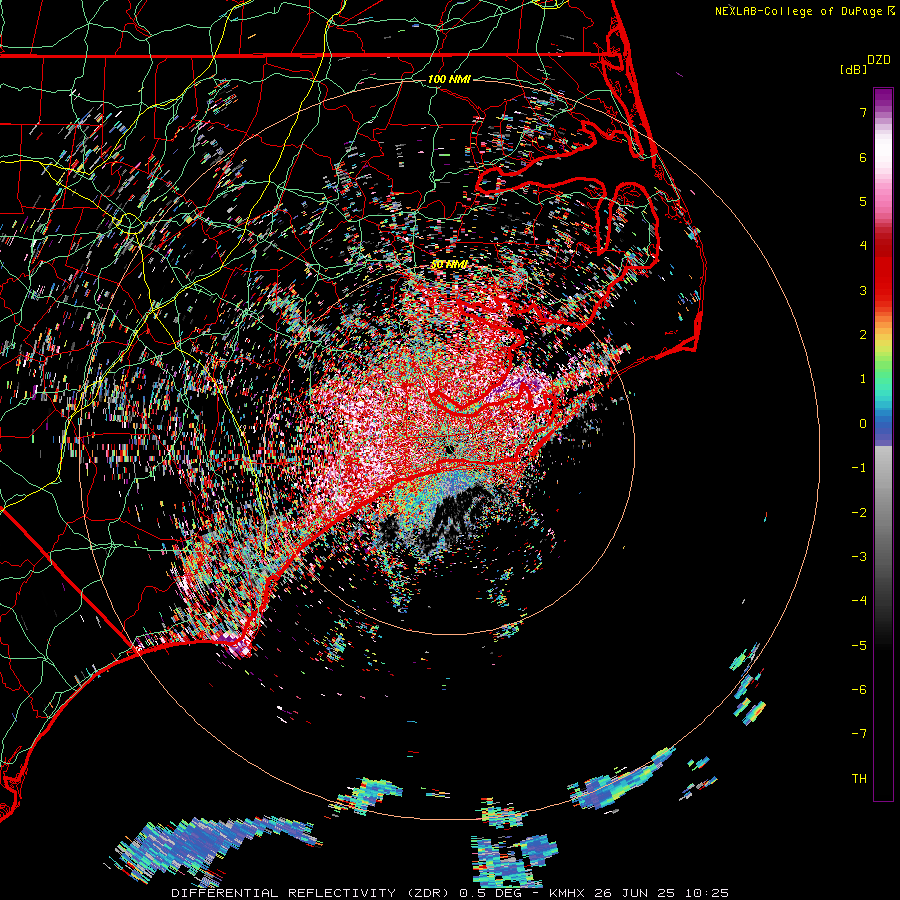Click the 2 value on color scale
Viewport: 900px width, 900px height.
coord(863,335)
